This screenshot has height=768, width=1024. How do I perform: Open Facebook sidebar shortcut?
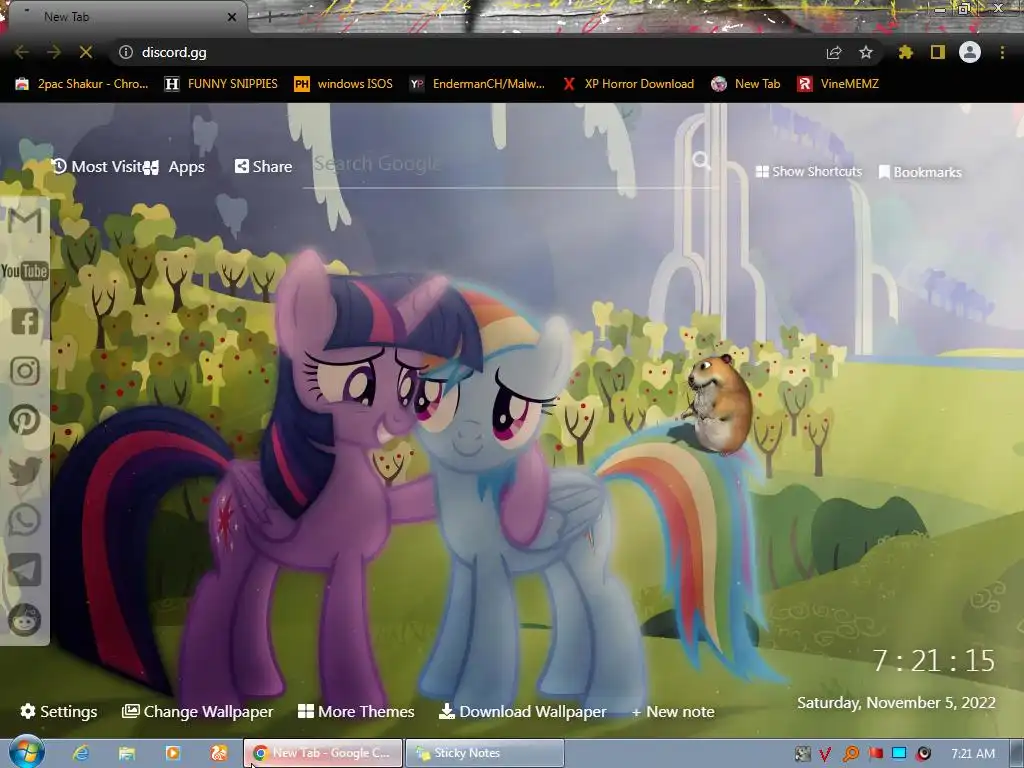25,321
